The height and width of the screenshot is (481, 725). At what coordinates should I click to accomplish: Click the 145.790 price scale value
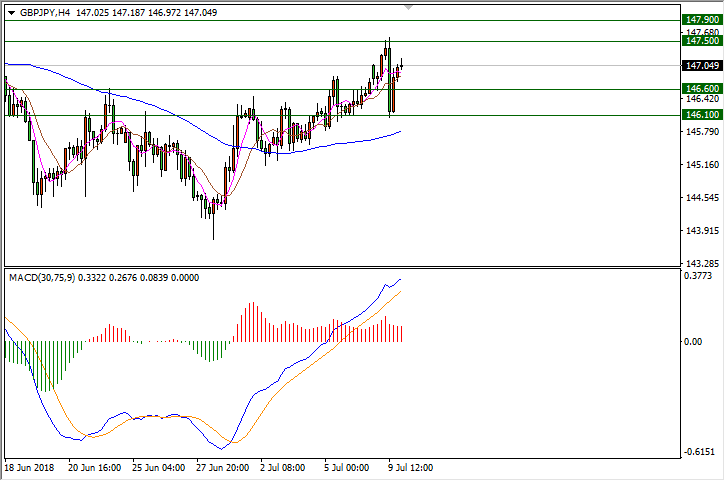point(702,132)
